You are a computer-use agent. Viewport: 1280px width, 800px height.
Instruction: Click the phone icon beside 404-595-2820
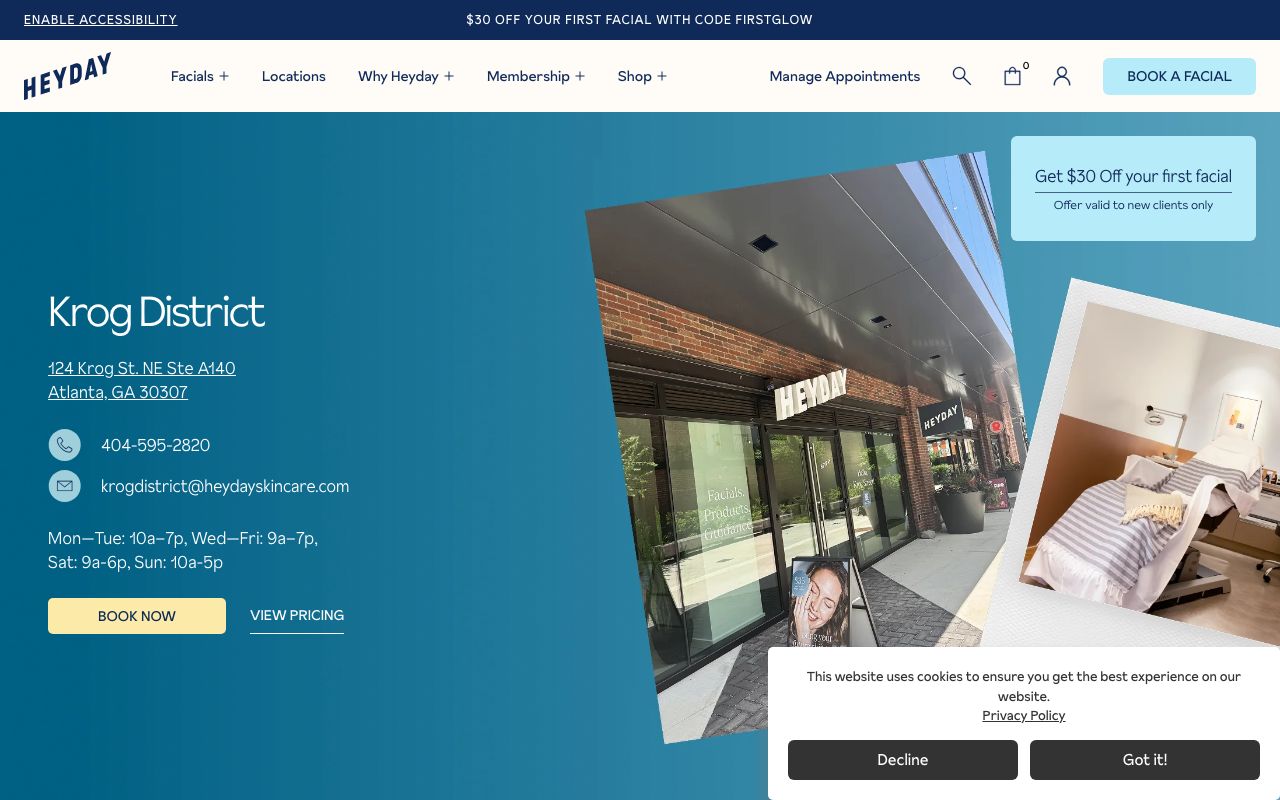coord(65,445)
